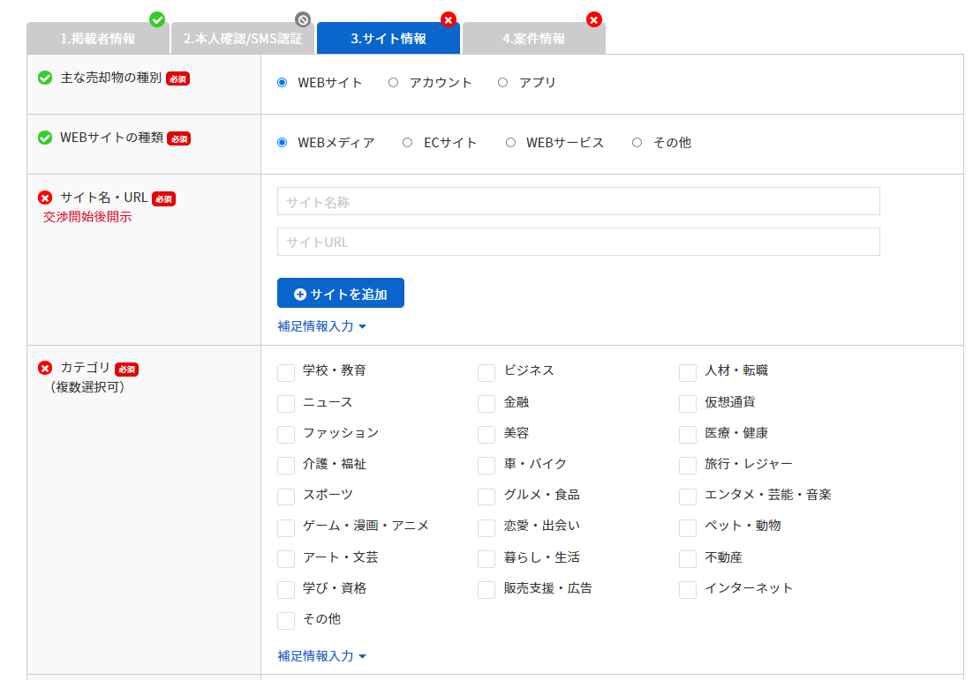This screenshot has width=973, height=680.
Task: Check the 不動産 category
Action: click(688, 559)
